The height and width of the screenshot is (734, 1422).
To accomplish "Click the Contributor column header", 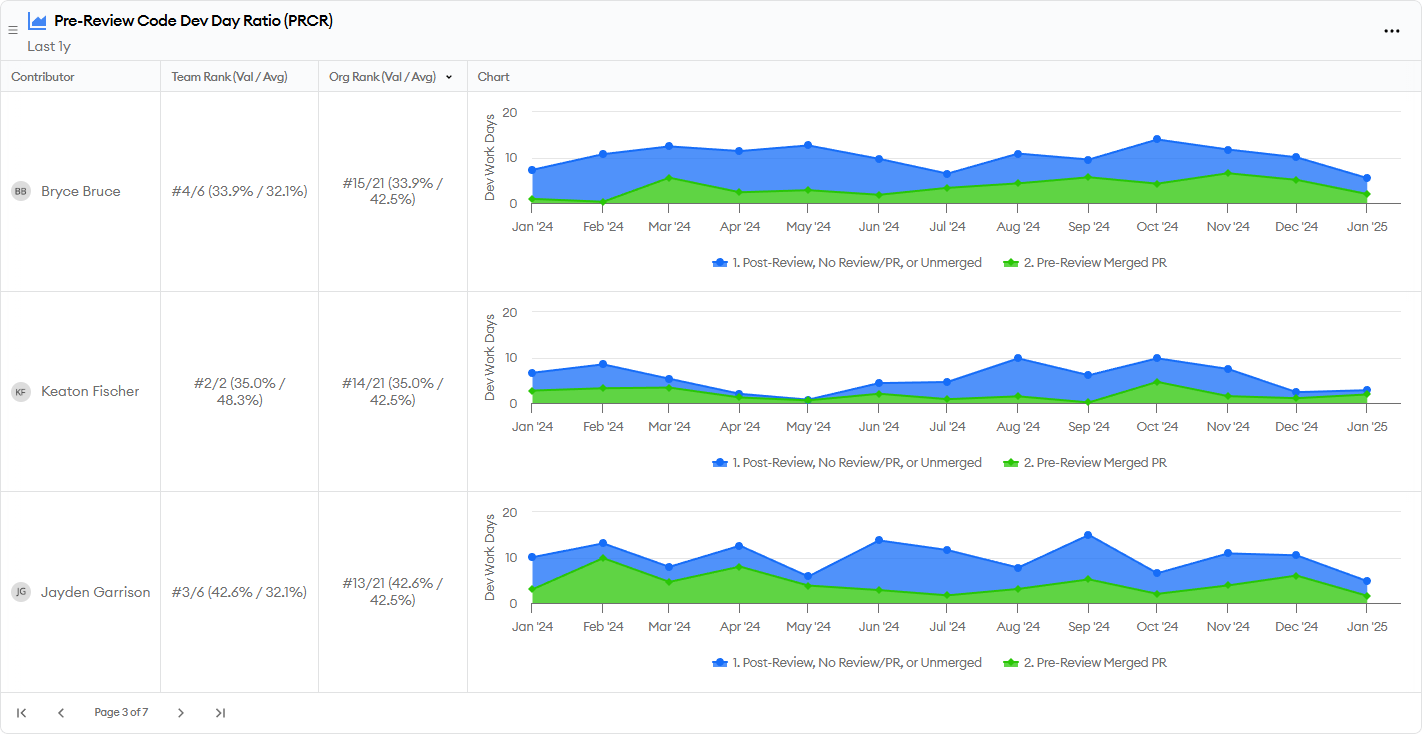I will [43, 77].
